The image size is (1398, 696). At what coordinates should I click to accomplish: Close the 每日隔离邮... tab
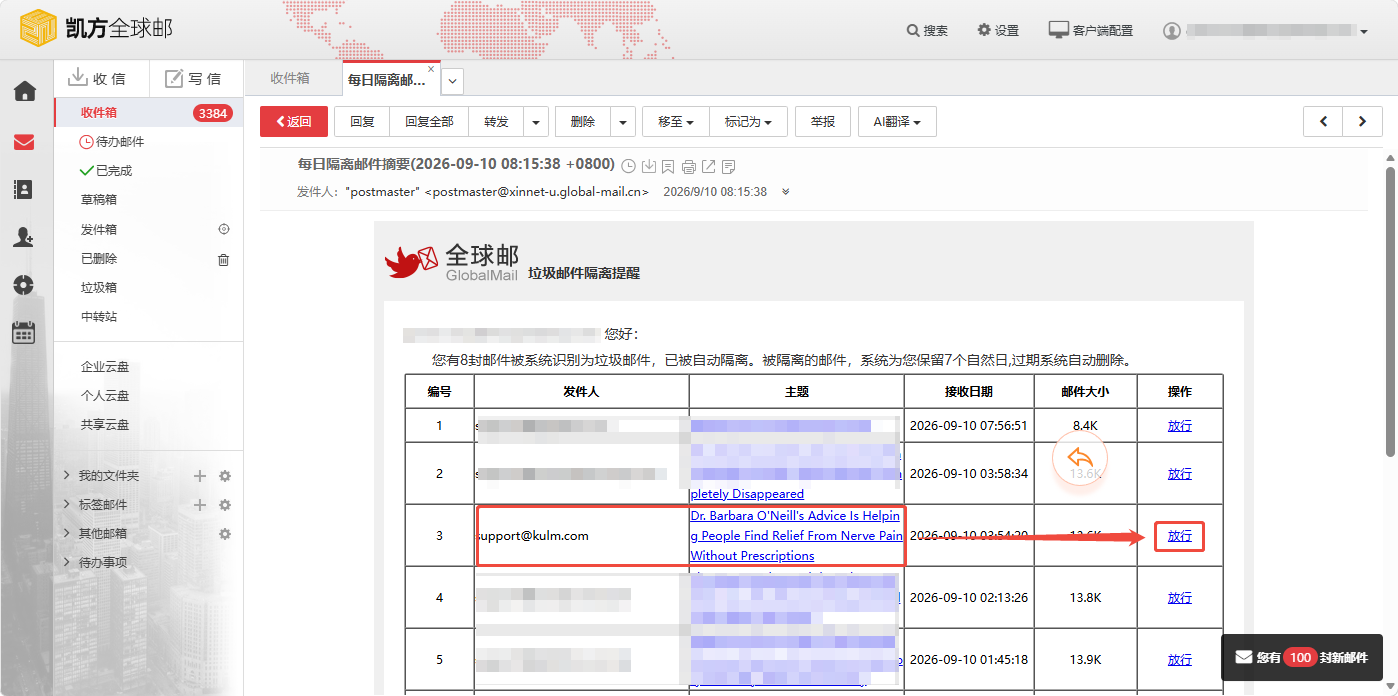click(431, 69)
